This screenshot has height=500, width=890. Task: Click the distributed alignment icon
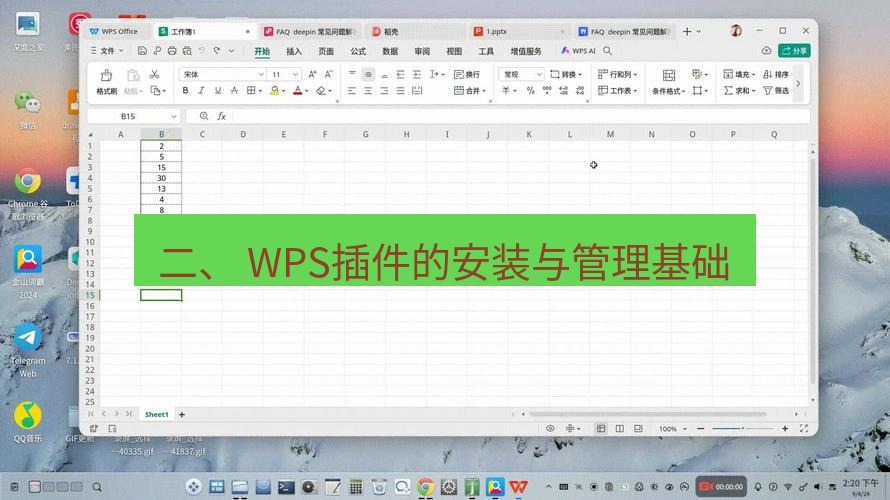click(x=417, y=91)
